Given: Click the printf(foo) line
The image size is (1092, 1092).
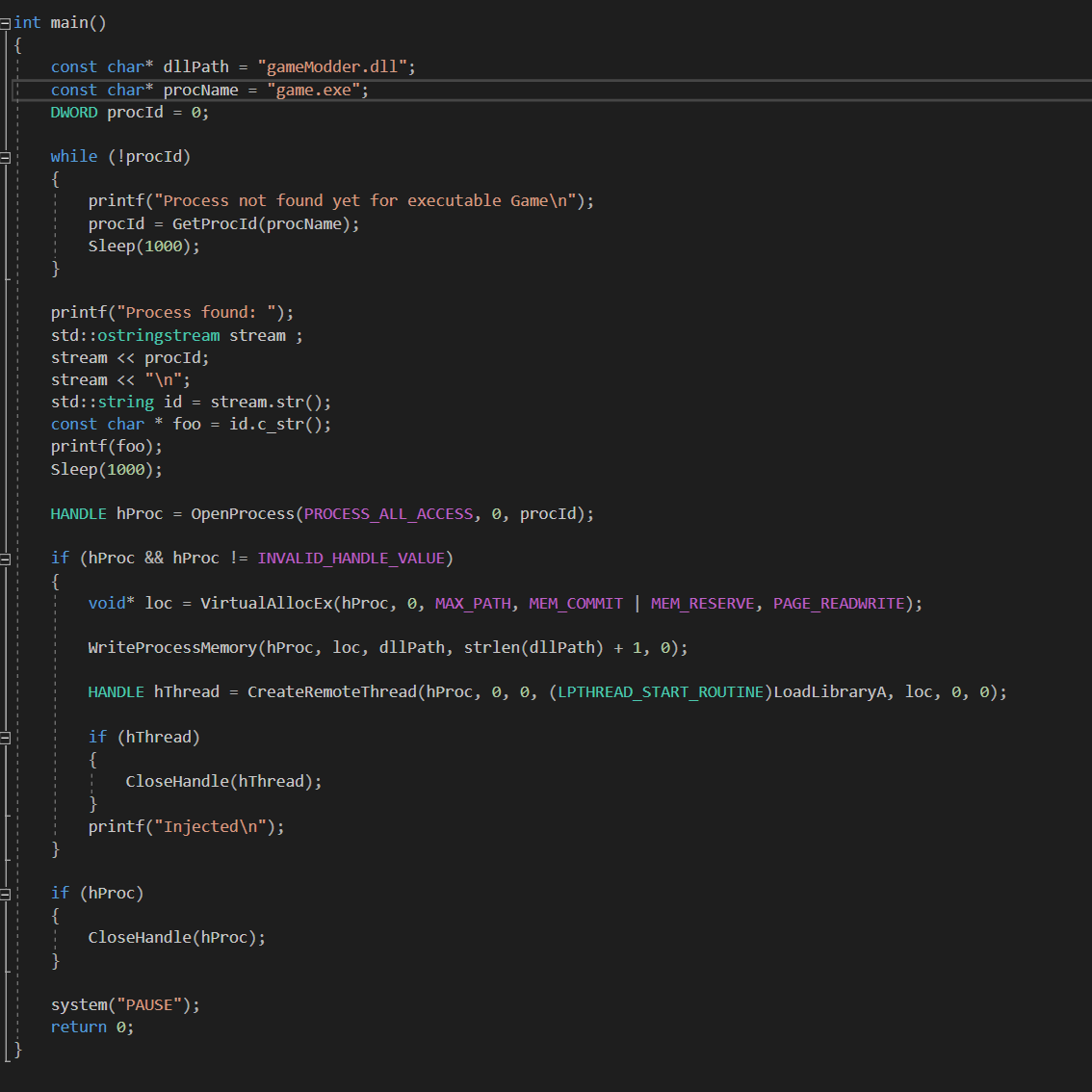Looking at the screenshot, I should [x=107, y=447].
